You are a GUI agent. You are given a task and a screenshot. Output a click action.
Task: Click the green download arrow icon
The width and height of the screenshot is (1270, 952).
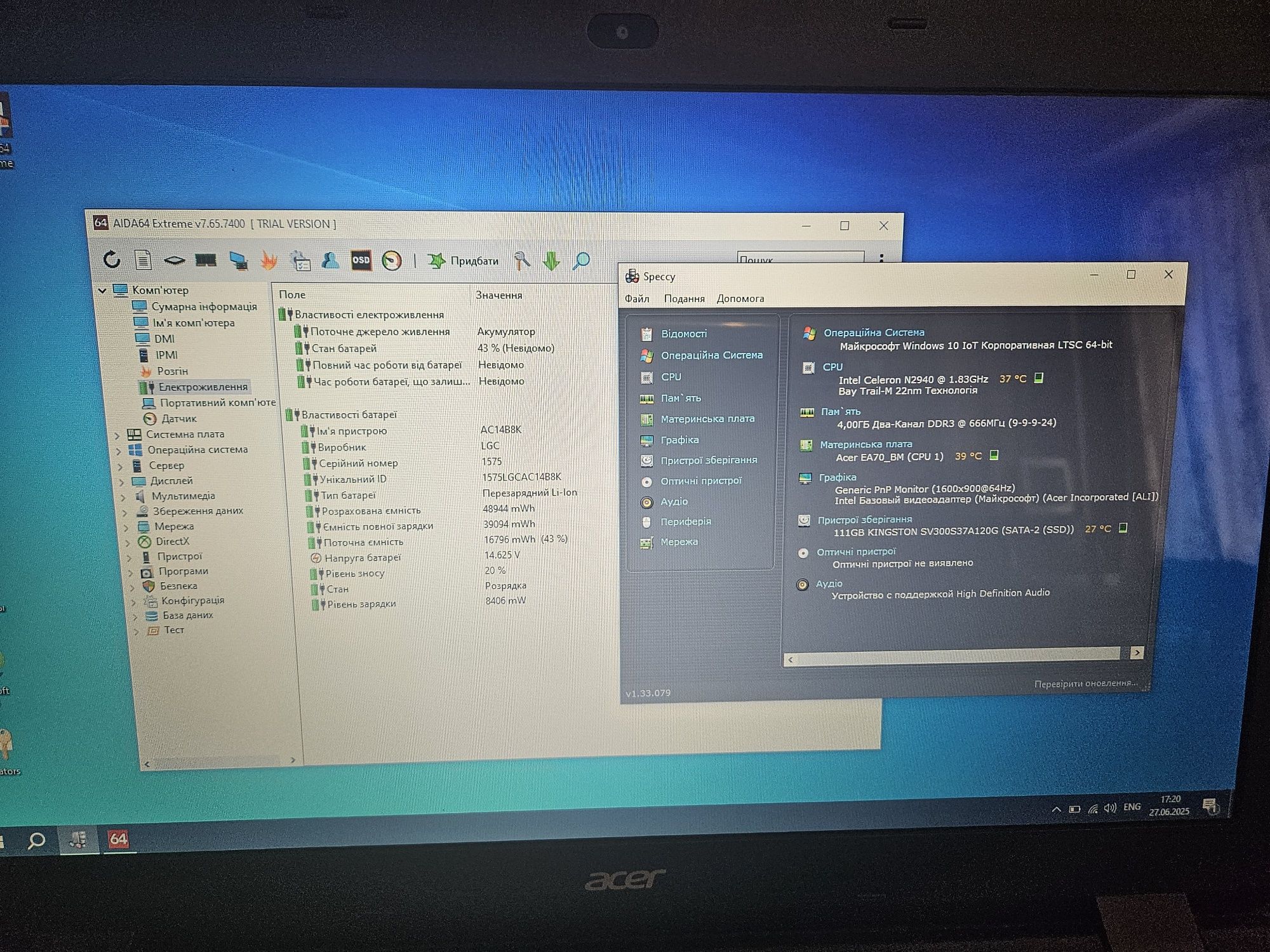tap(551, 261)
